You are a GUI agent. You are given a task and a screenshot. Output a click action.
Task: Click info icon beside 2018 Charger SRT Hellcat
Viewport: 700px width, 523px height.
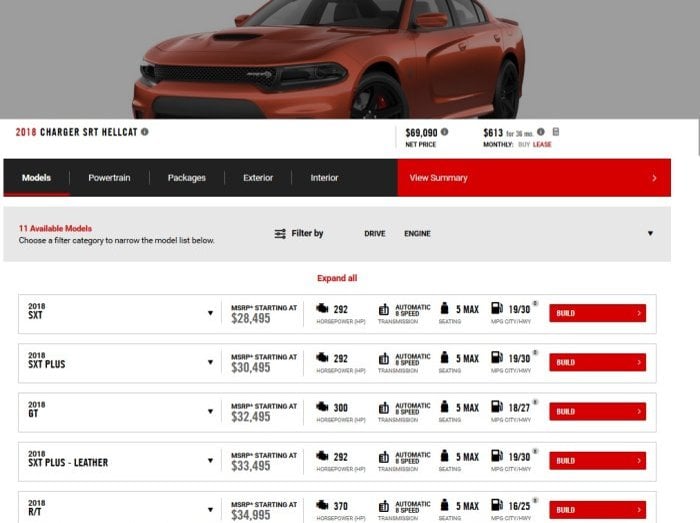(145, 131)
